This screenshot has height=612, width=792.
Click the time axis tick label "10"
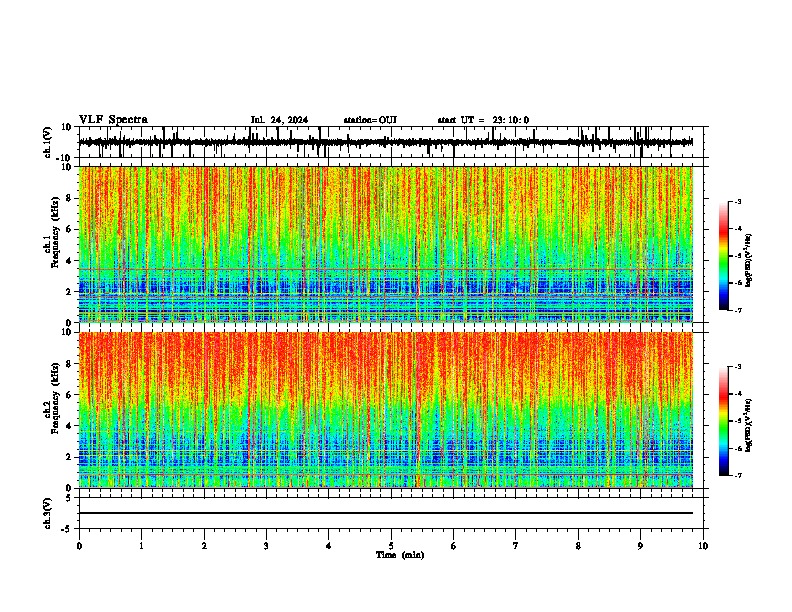click(x=703, y=546)
